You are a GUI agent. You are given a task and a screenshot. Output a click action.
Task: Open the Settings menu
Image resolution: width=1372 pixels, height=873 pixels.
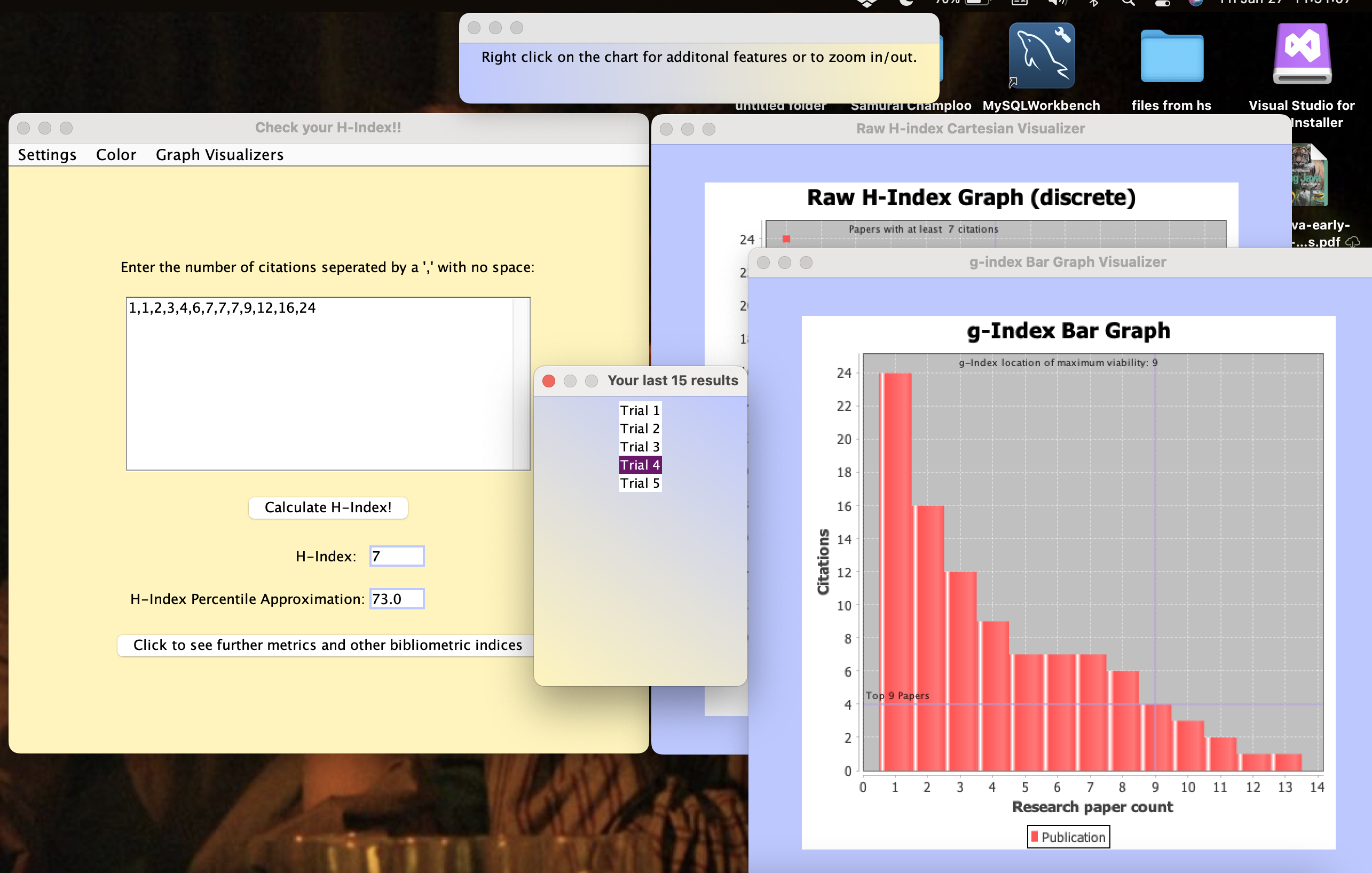(x=48, y=155)
